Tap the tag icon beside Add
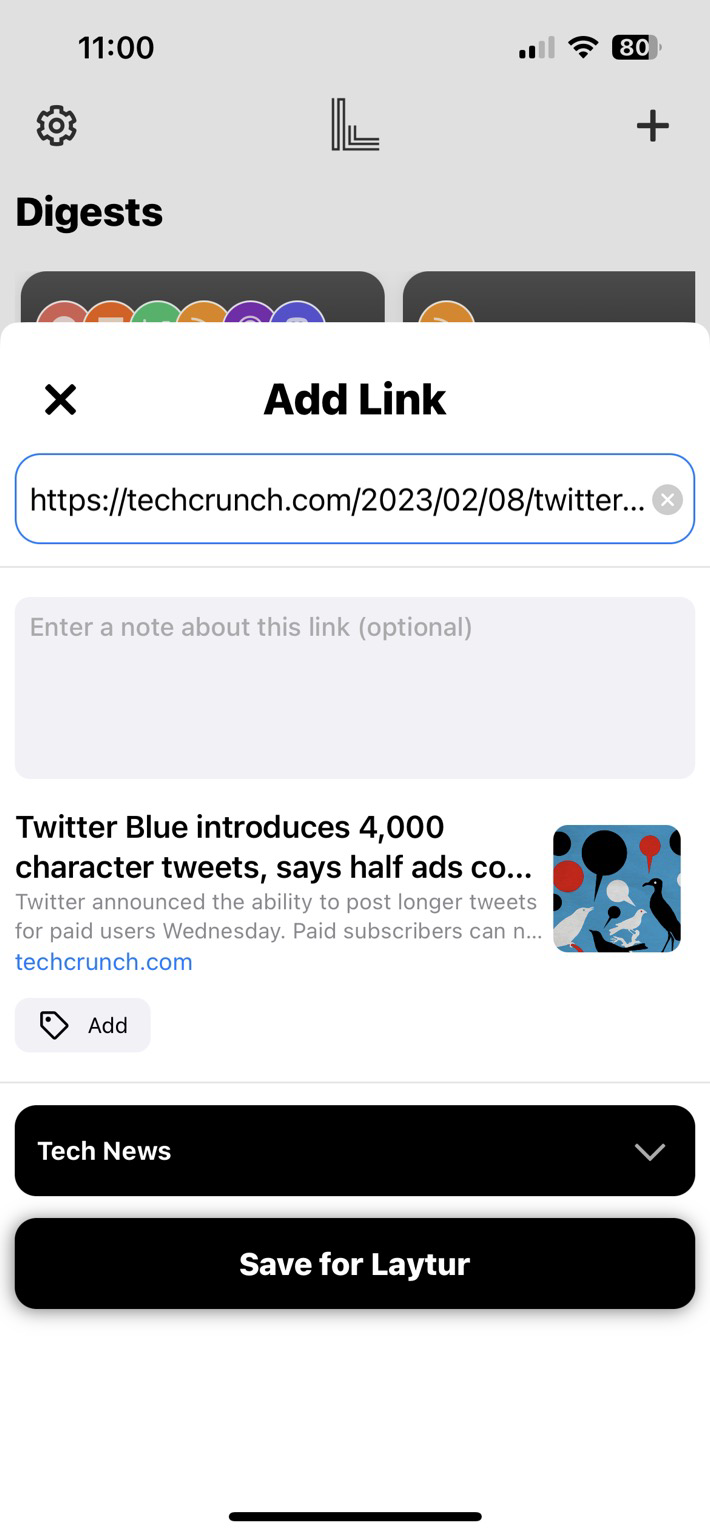710x1536 pixels. tap(54, 1025)
